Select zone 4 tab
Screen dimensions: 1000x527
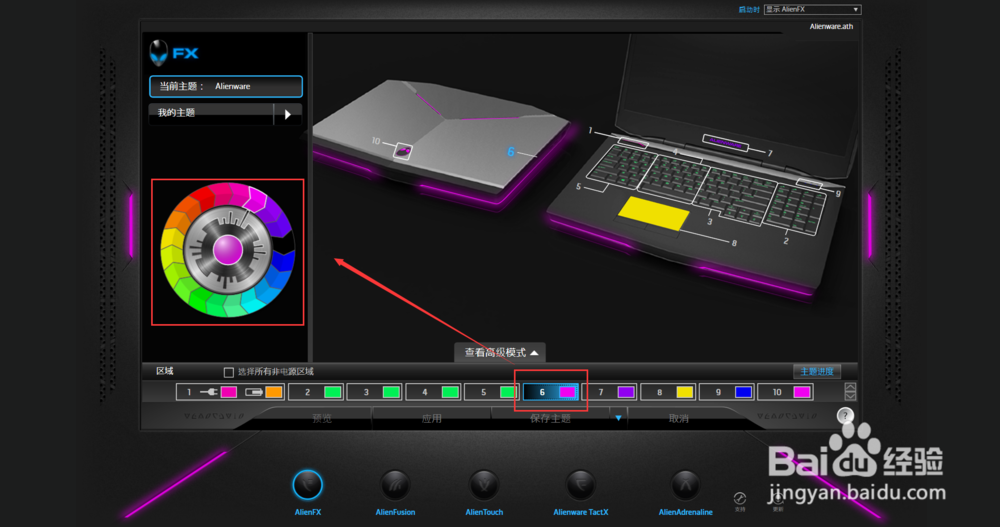432,392
